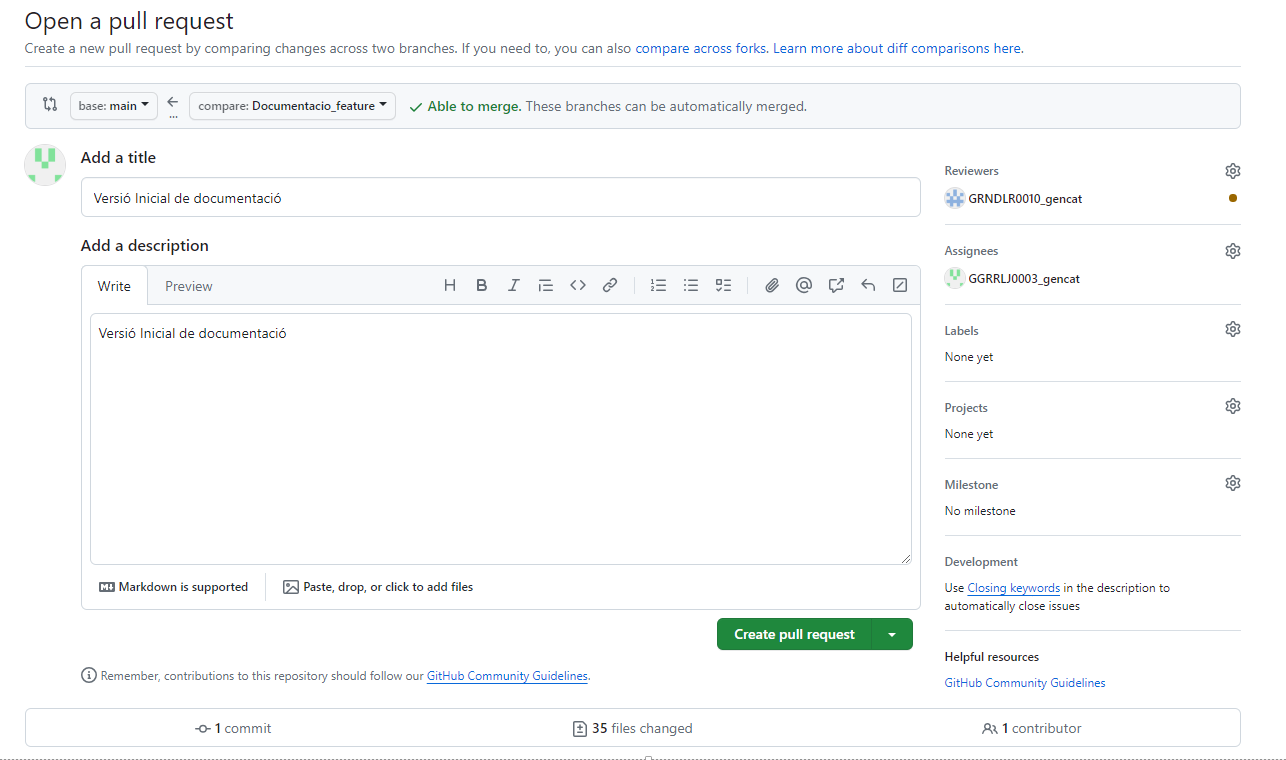Insert a numbered list
The image size is (1286, 760).
pyautogui.click(x=658, y=285)
